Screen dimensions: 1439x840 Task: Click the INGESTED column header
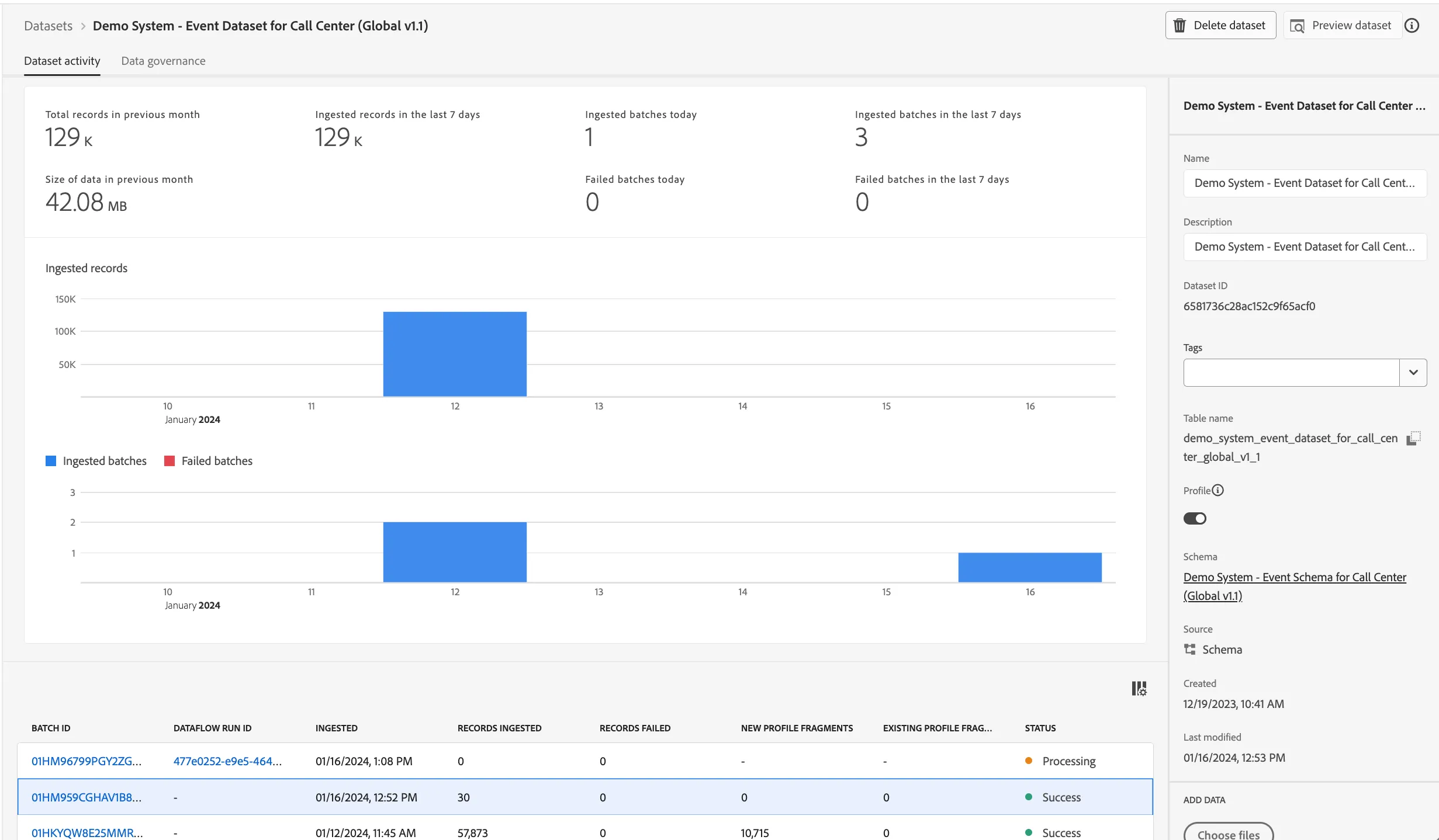[x=336, y=728]
